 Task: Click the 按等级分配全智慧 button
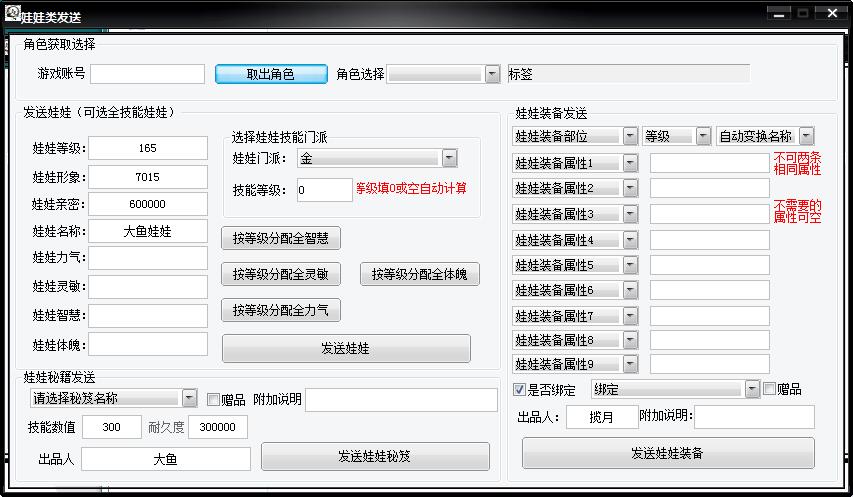click(x=280, y=238)
